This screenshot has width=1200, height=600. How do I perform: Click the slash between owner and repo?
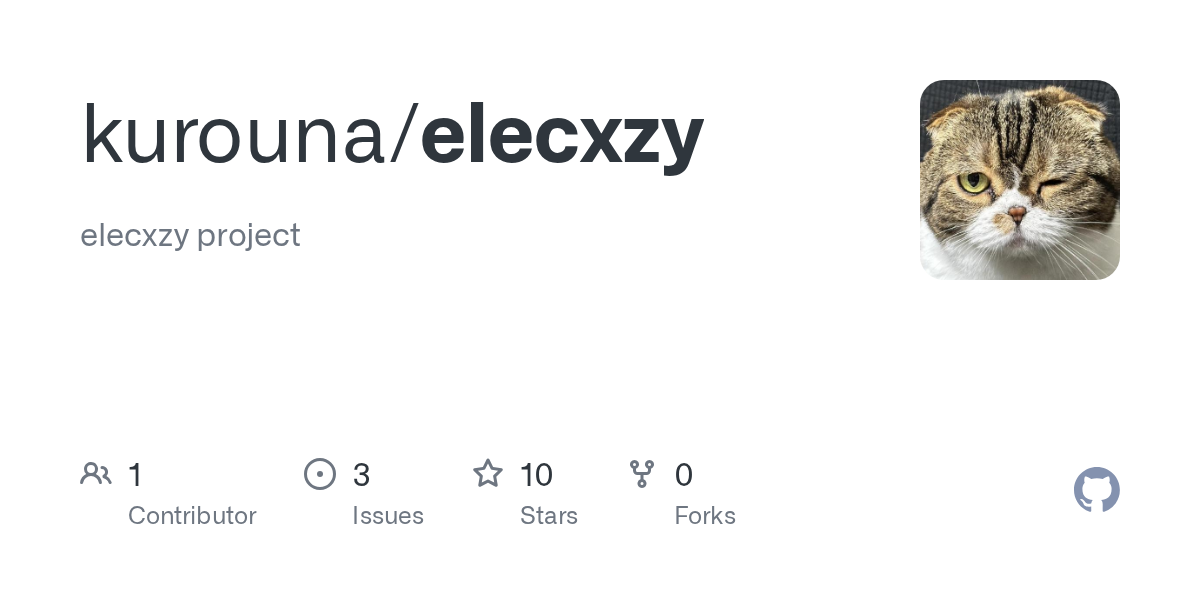403,135
